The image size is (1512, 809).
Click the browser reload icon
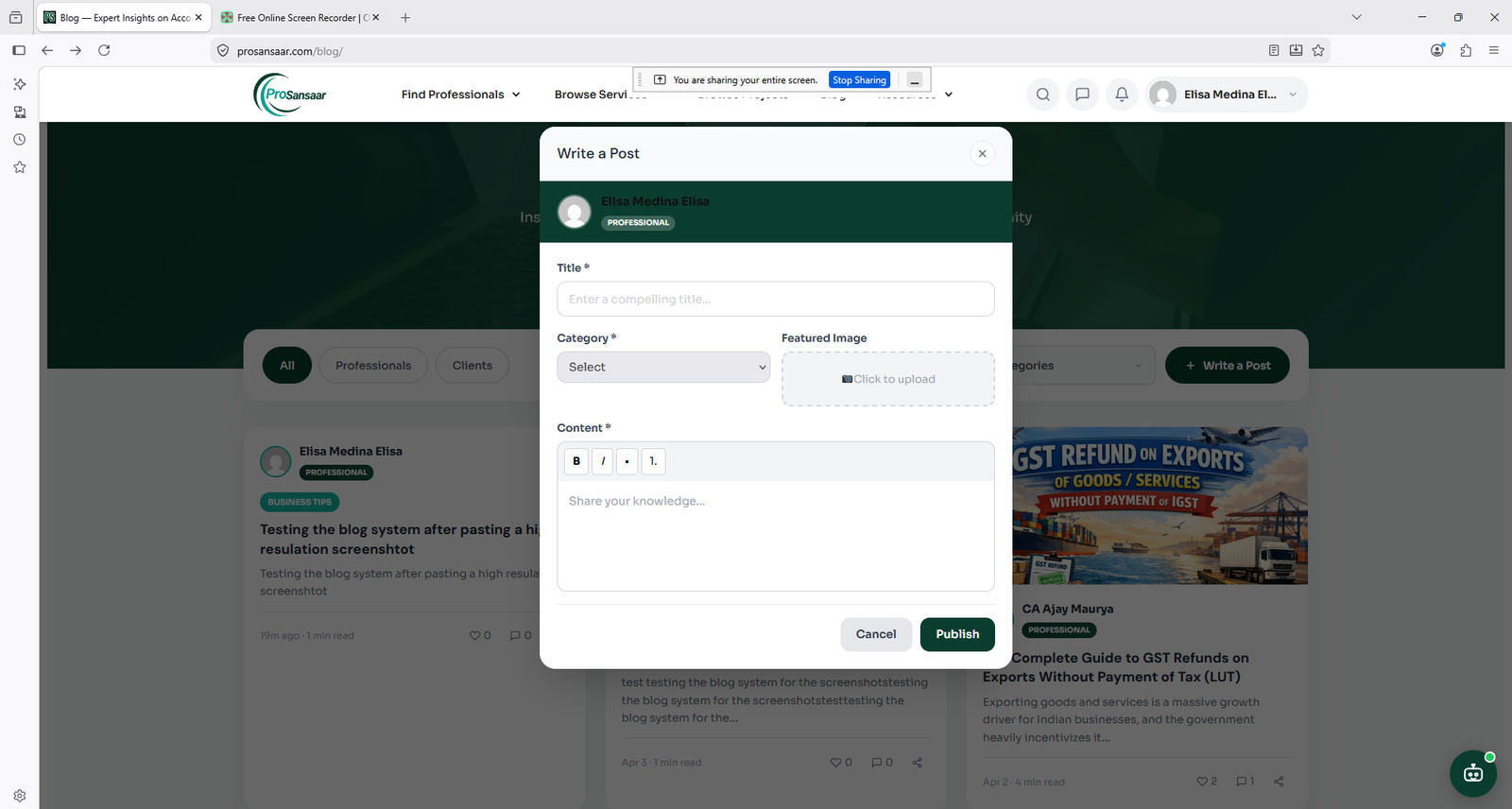click(x=104, y=50)
